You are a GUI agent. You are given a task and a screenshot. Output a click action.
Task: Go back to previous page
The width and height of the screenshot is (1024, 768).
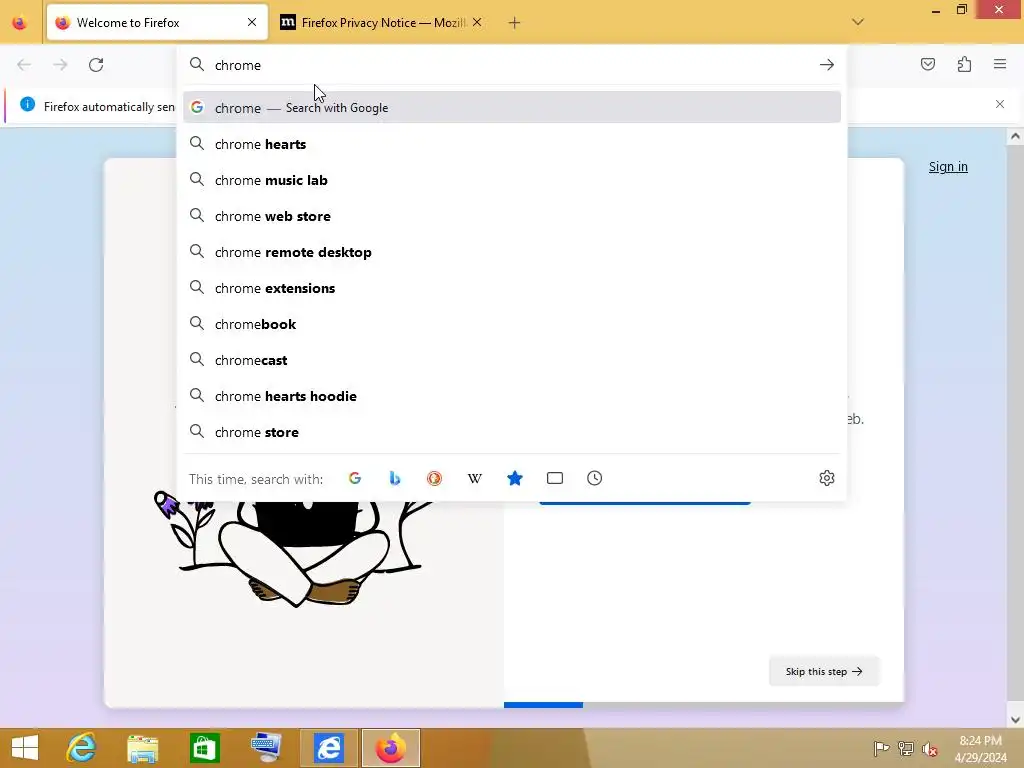click(x=24, y=65)
